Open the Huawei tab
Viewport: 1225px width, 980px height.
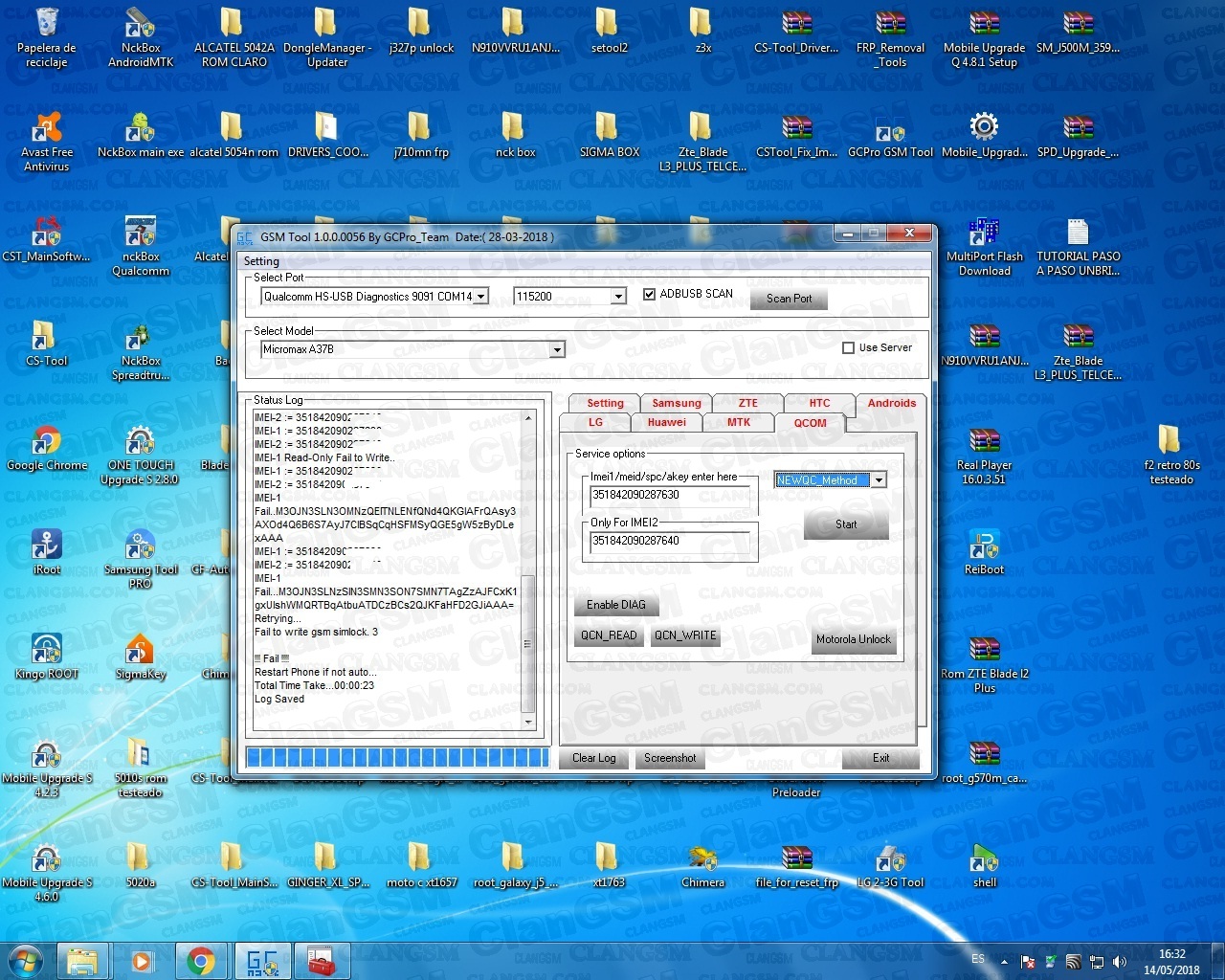pos(666,422)
